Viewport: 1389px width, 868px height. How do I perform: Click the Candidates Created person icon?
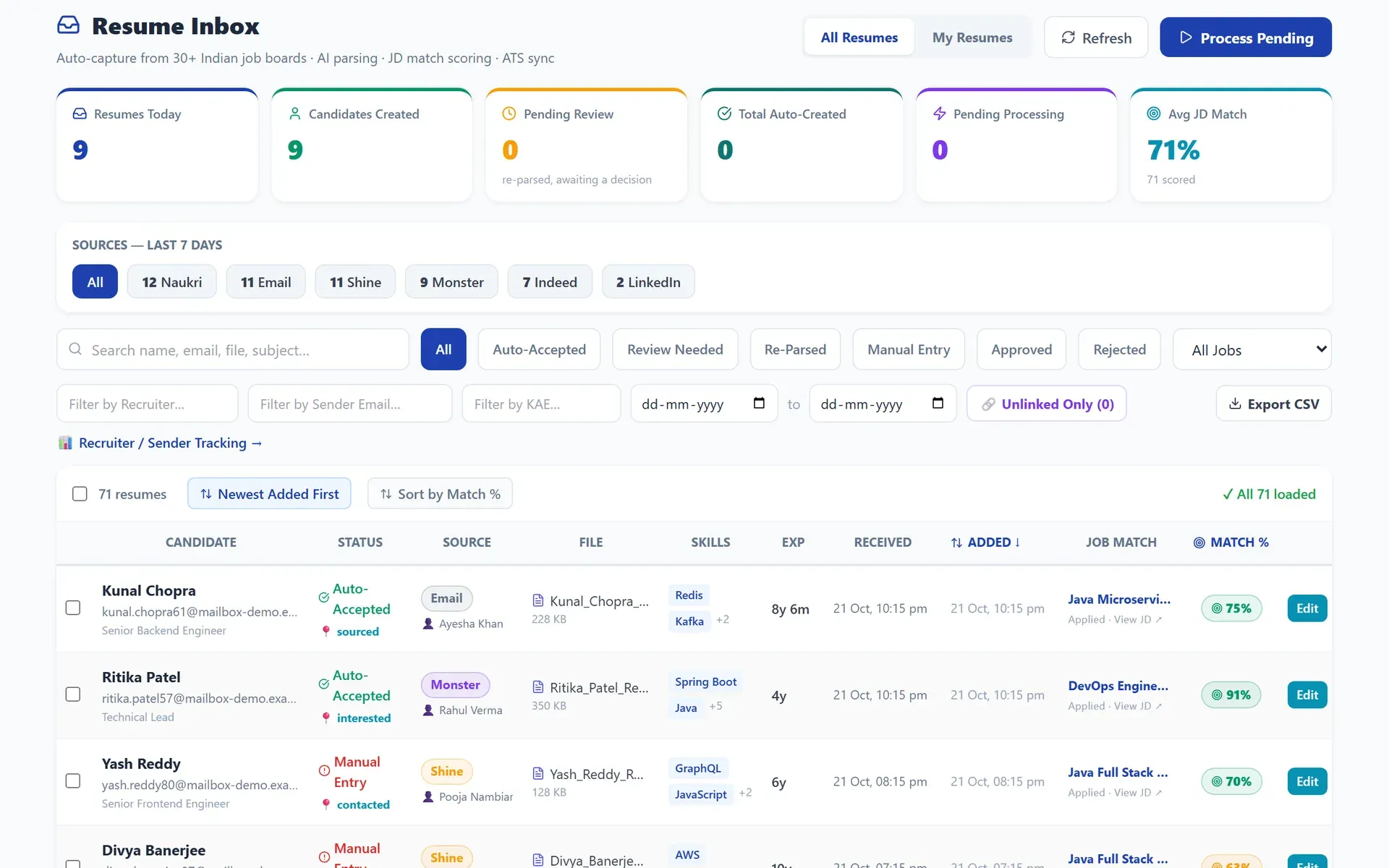click(294, 114)
